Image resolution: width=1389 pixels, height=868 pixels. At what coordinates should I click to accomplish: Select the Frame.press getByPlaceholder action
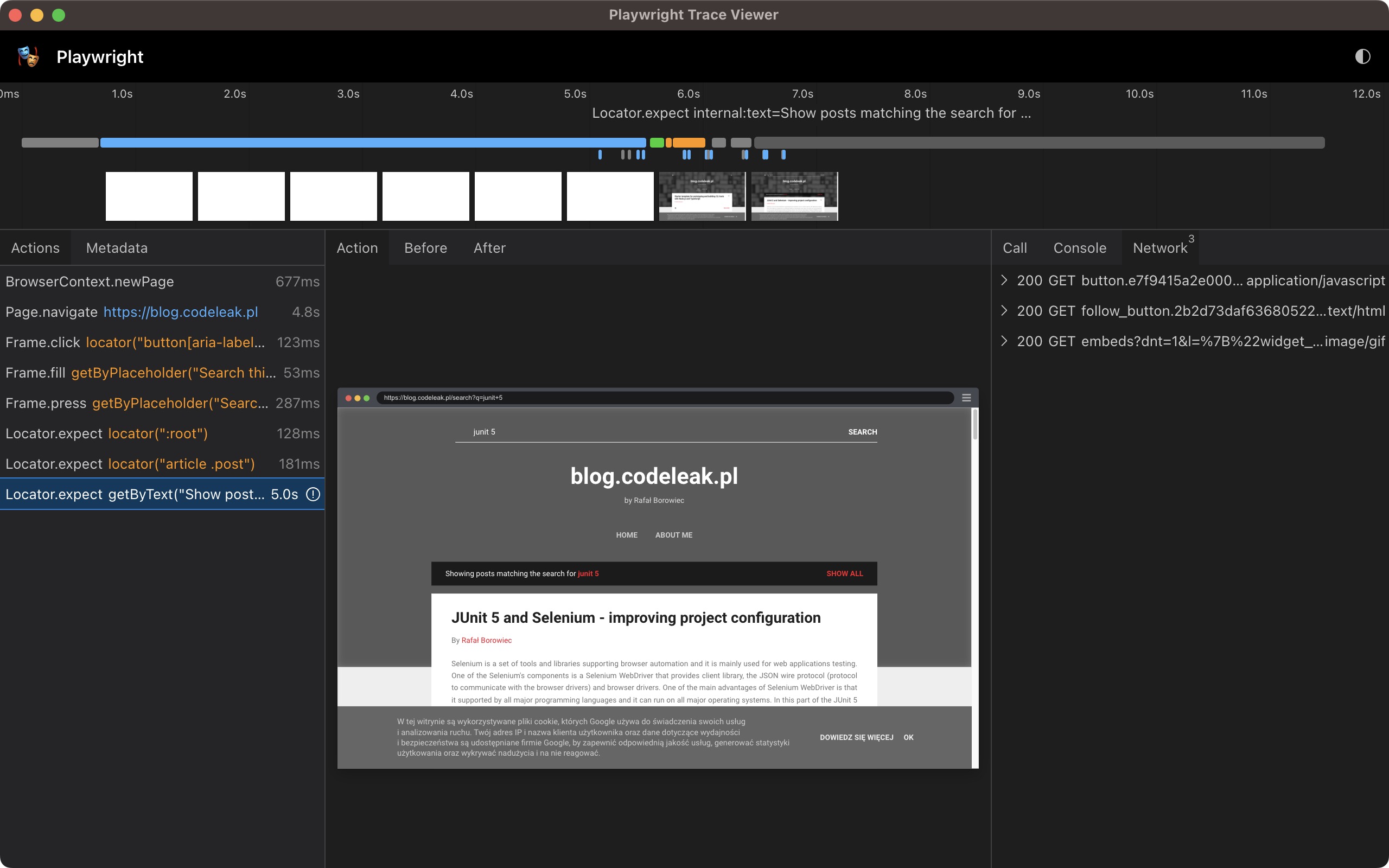coord(162,403)
